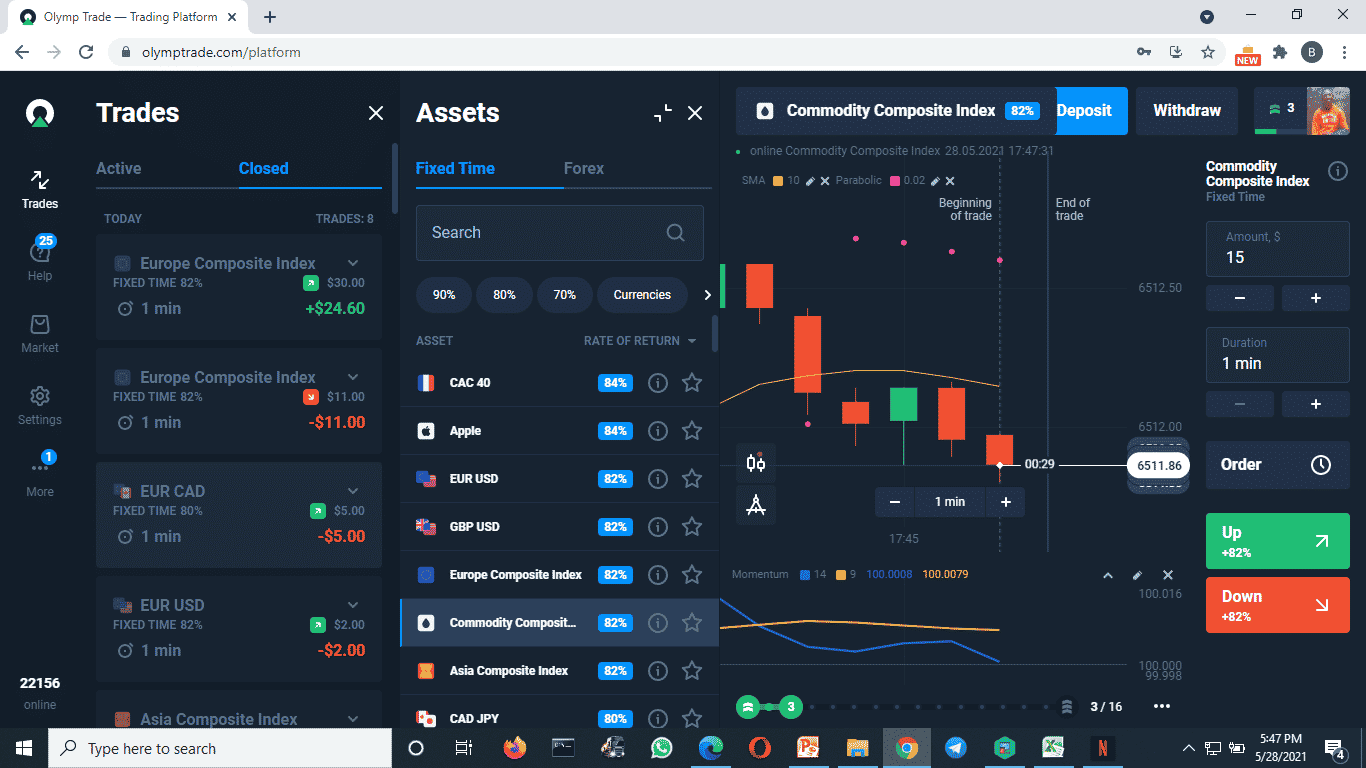Star the Europe Composite Index asset
This screenshot has width=1366, height=768.
(691, 574)
